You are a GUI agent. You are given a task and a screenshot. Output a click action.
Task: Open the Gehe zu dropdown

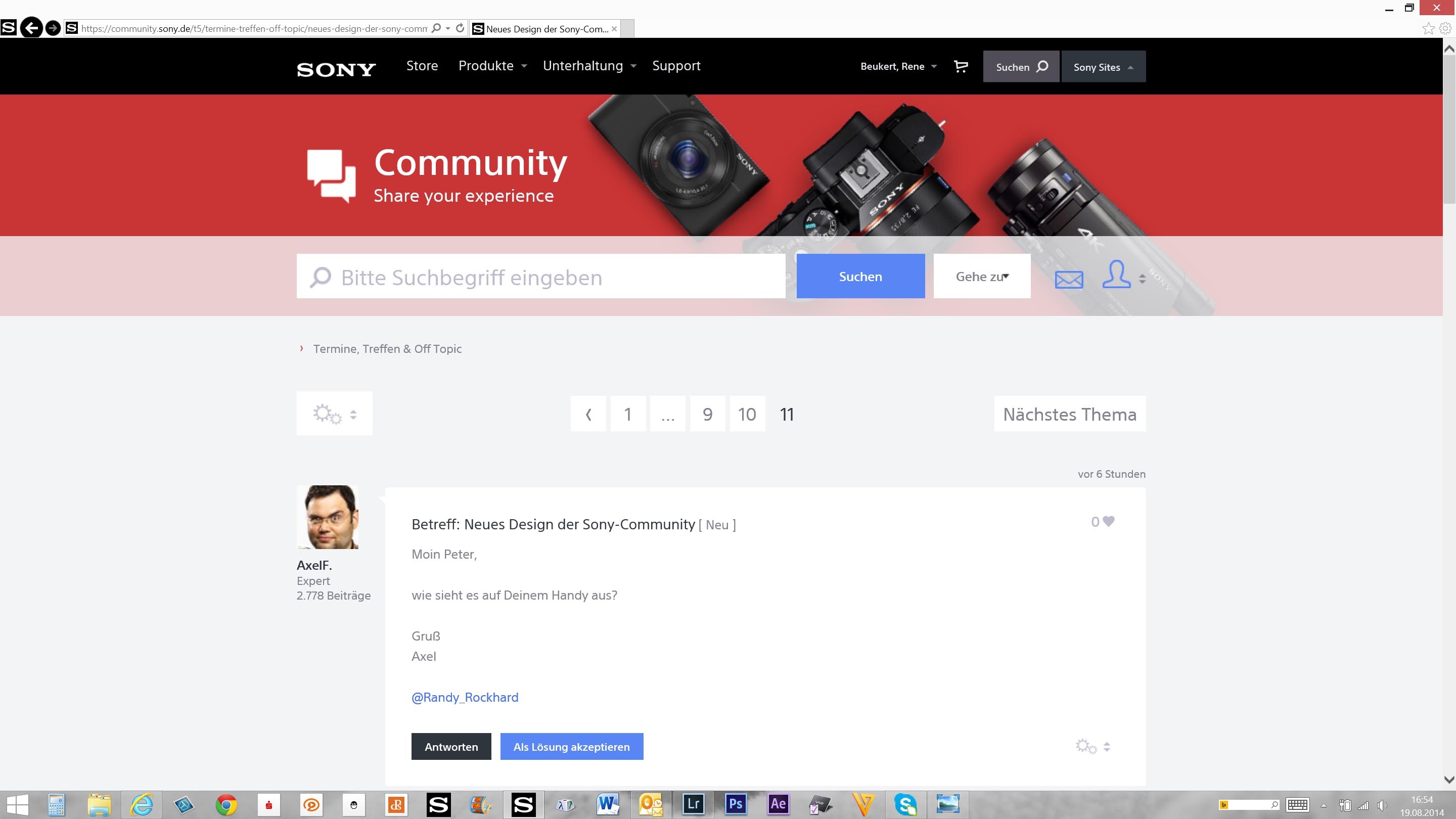[x=982, y=277]
